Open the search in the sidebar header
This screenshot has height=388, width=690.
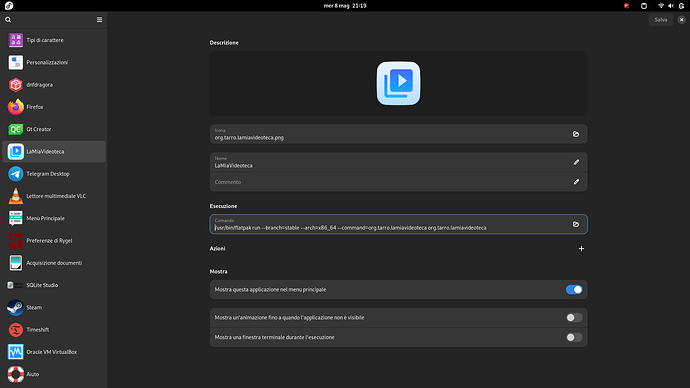coord(8,20)
